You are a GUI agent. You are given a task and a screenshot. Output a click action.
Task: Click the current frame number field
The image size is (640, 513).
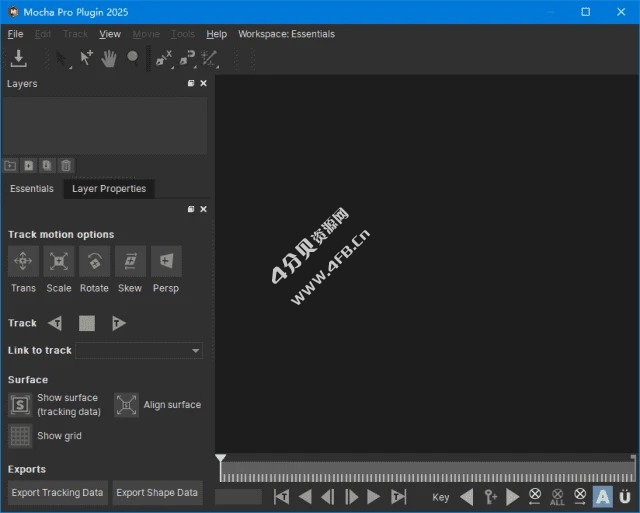click(x=238, y=497)
